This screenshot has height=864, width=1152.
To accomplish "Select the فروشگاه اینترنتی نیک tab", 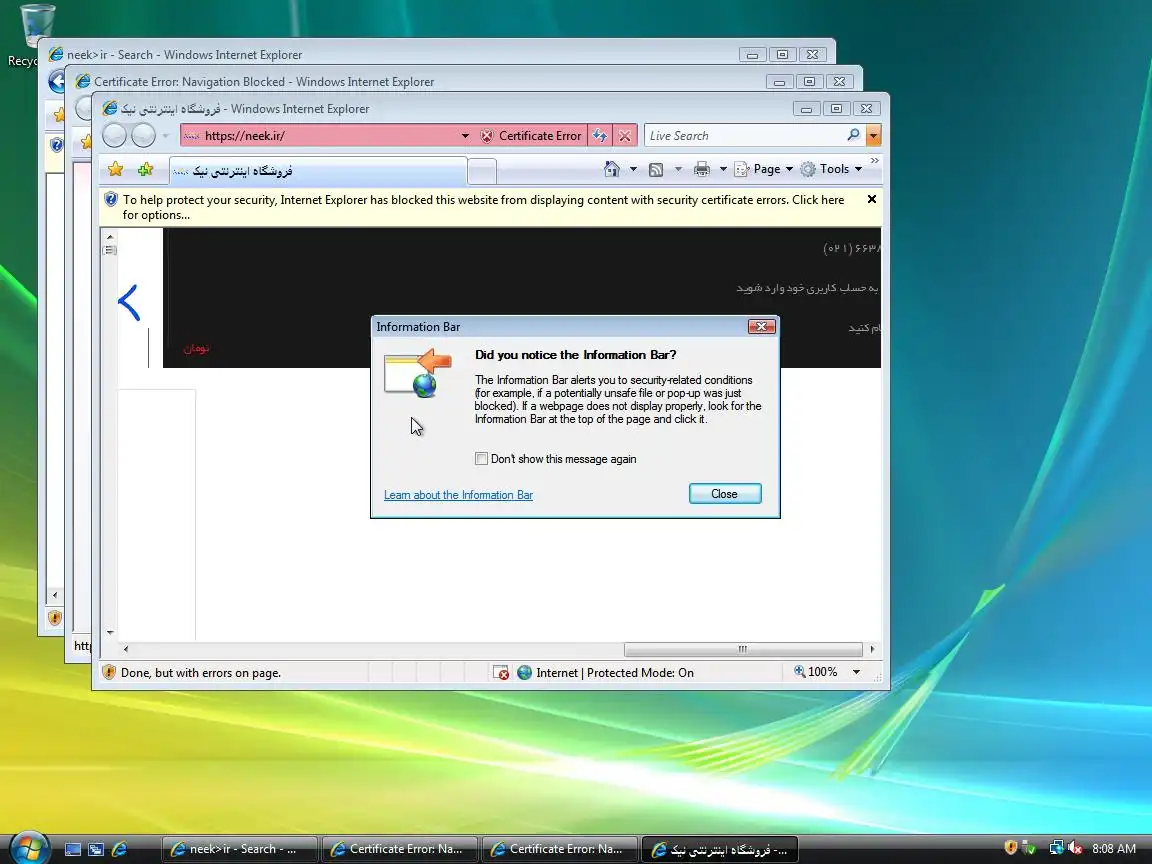I will (318, 170).
